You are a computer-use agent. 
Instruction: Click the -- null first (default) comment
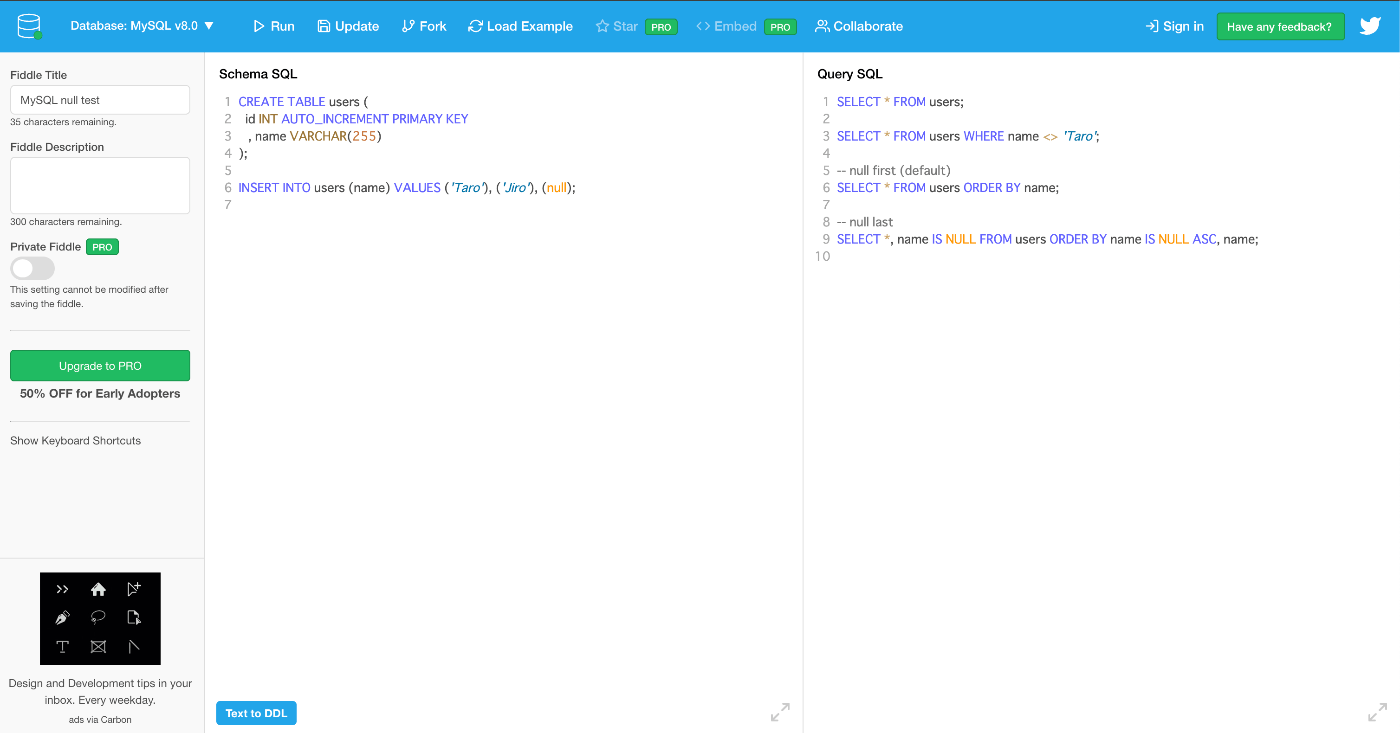click(894, 171)
